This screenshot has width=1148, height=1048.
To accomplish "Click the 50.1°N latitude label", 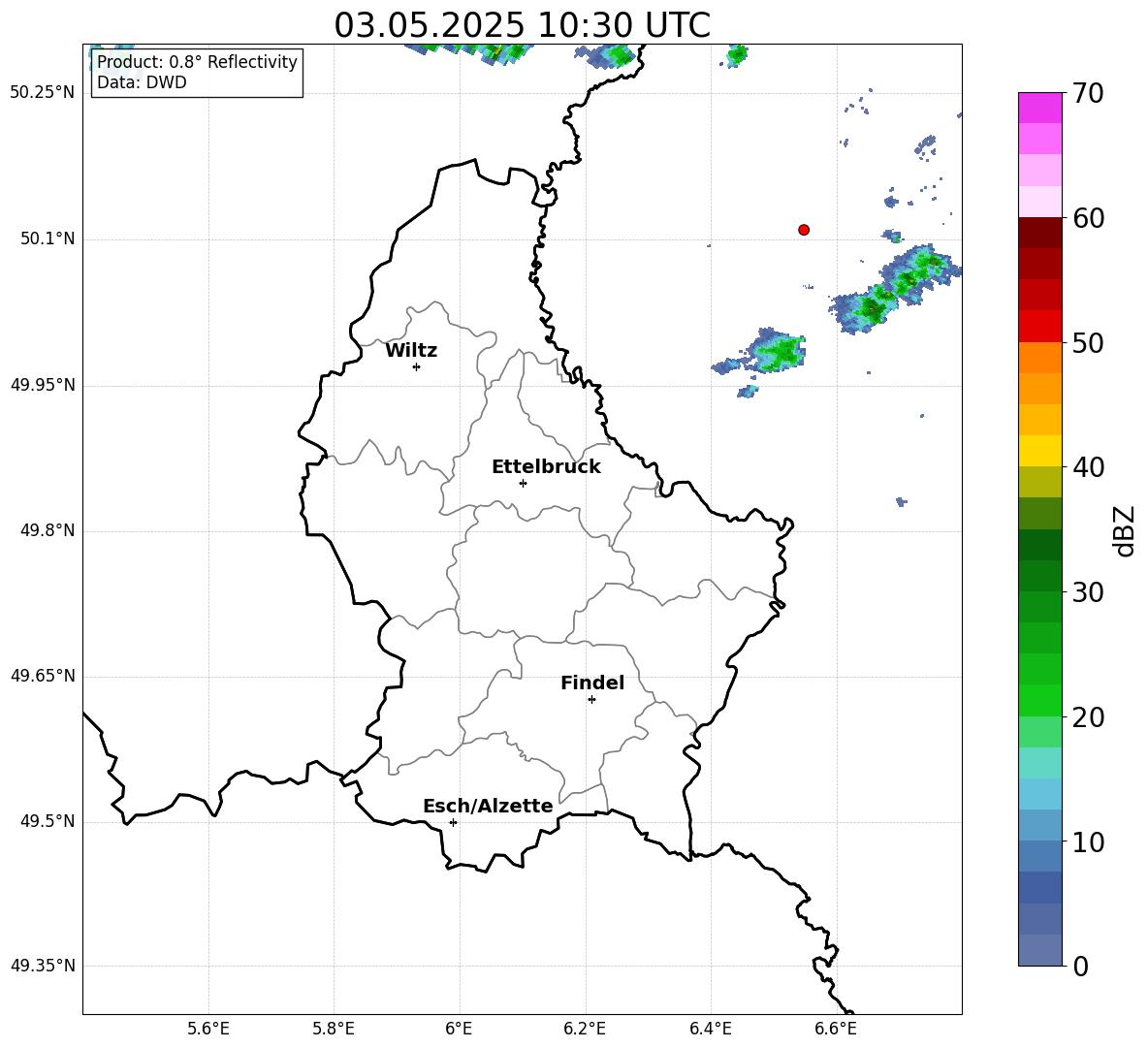I will click(48, 238).
